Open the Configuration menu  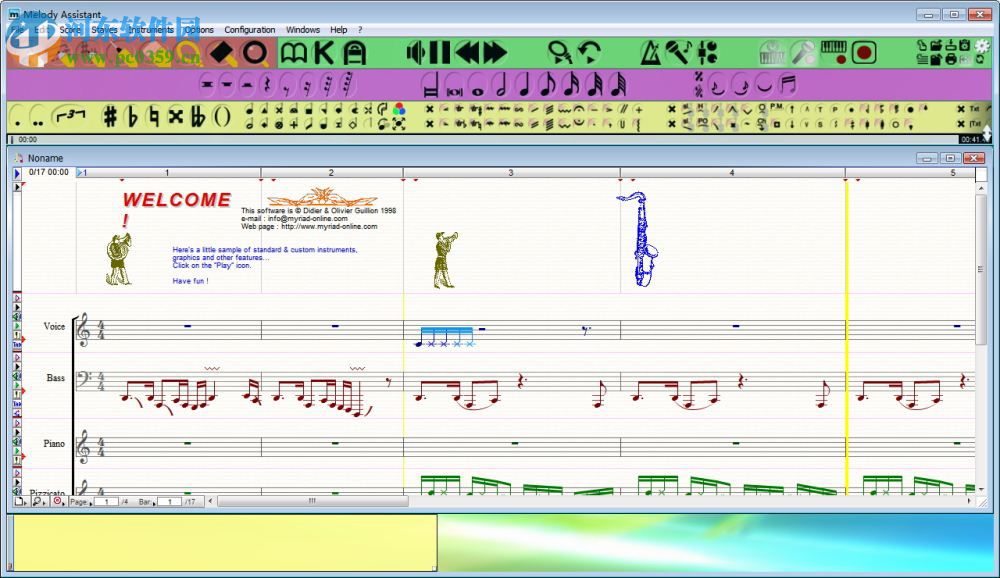click(249, 29)
